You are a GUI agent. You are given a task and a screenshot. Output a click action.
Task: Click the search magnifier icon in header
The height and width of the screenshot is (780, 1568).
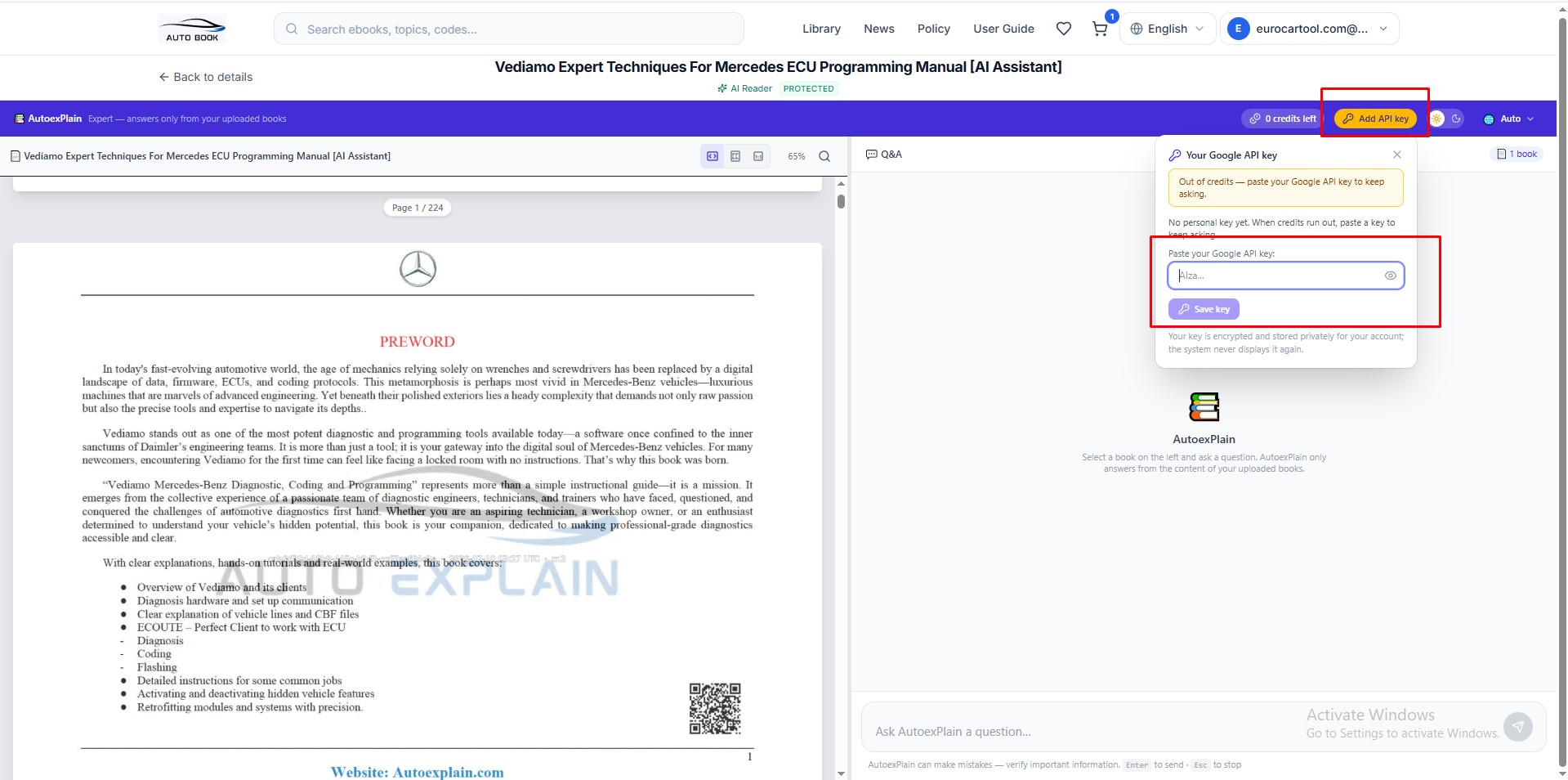[292, 29]
